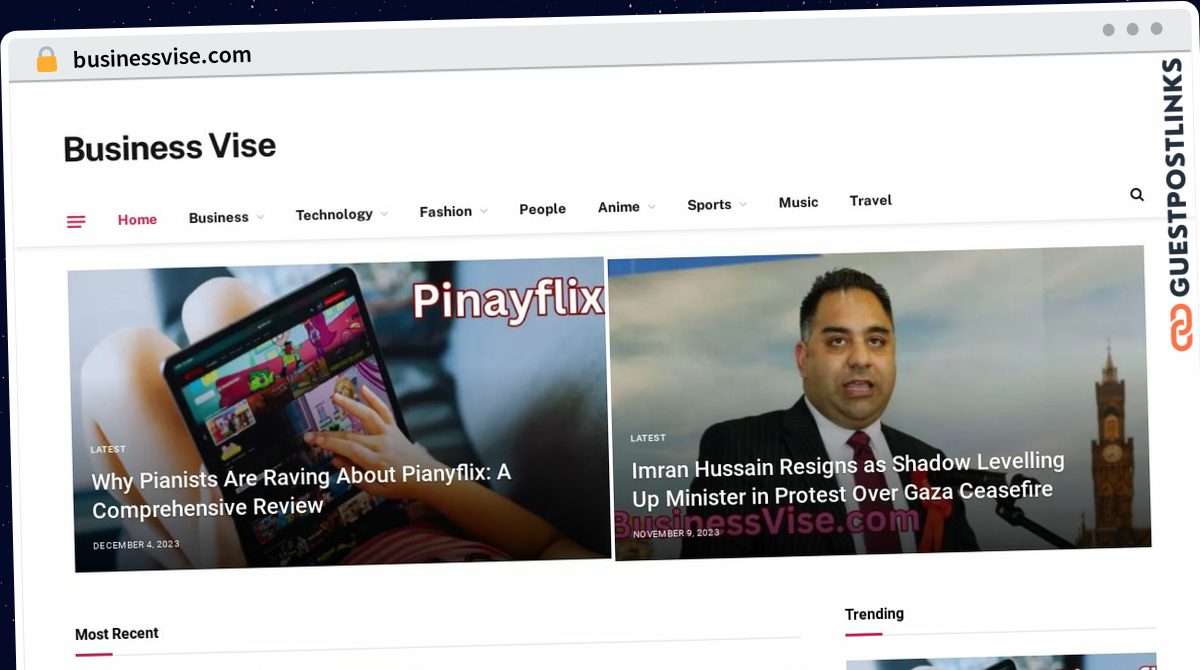The height and width of the screenshot is (670, 1200).
Task: Click the LATEST tag on Pianyflix article
Action: click(108, 450)
